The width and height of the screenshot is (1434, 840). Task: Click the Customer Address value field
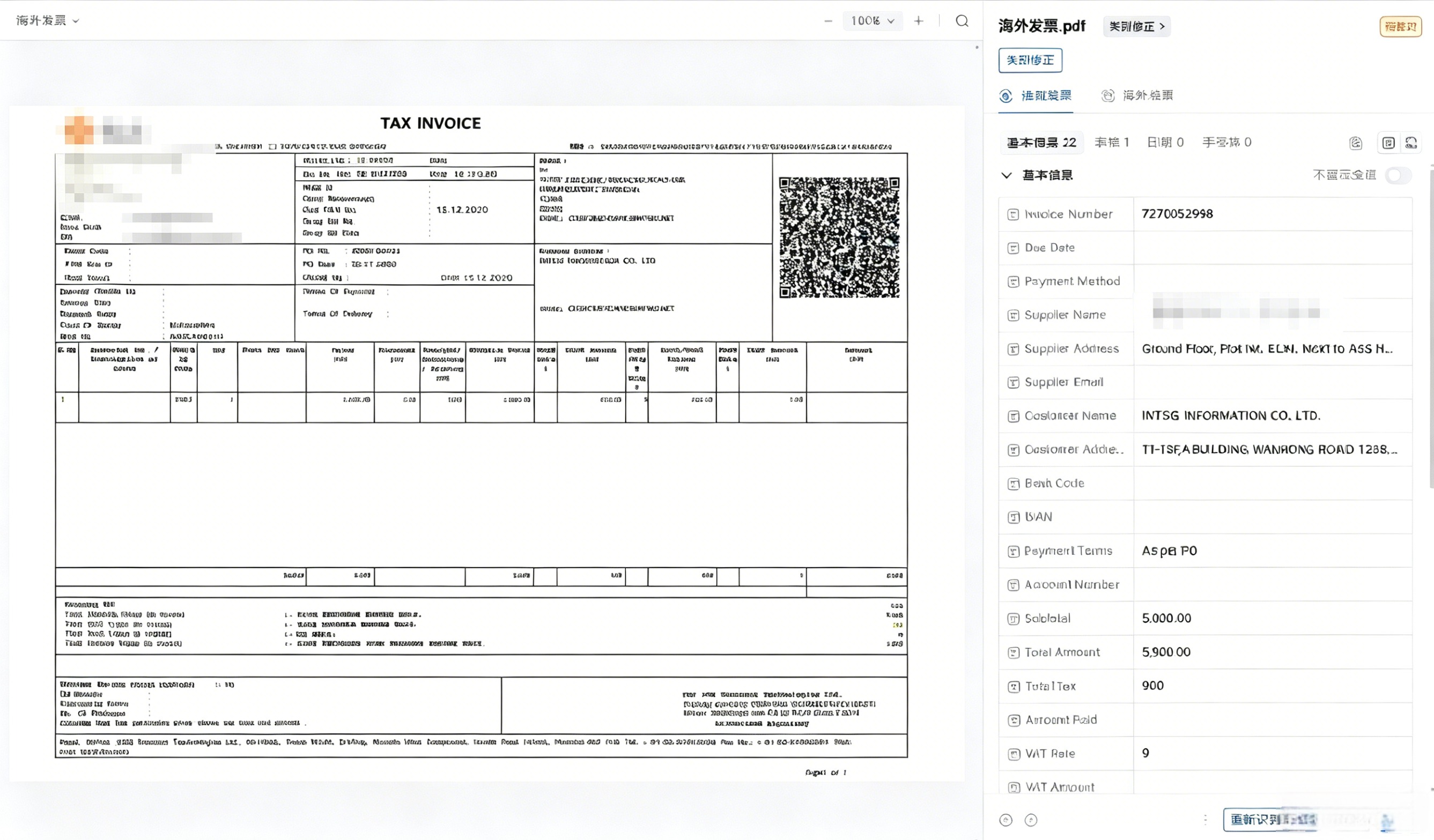pos(1273,450)
